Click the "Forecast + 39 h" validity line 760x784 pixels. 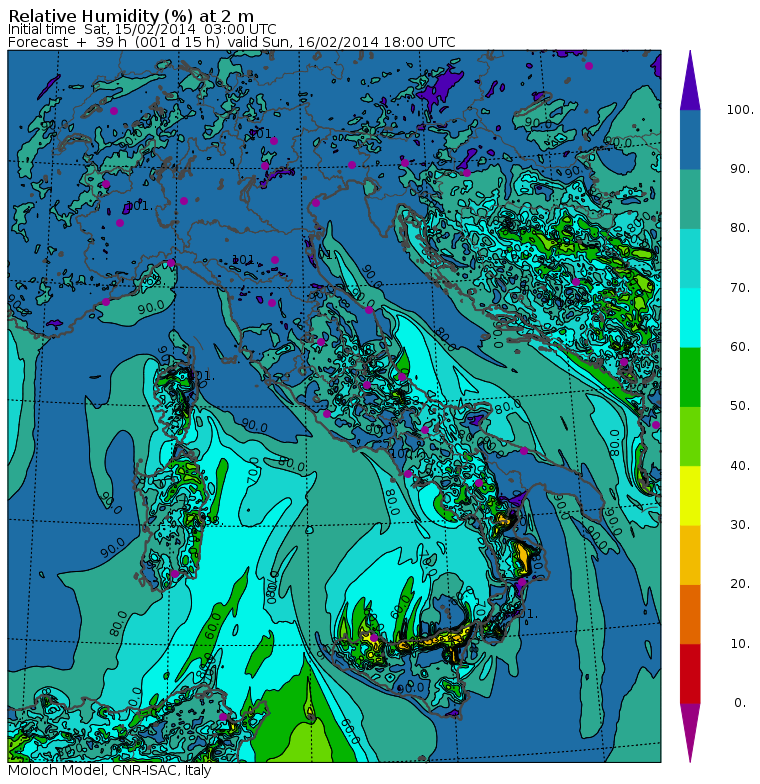pos(232,42)
